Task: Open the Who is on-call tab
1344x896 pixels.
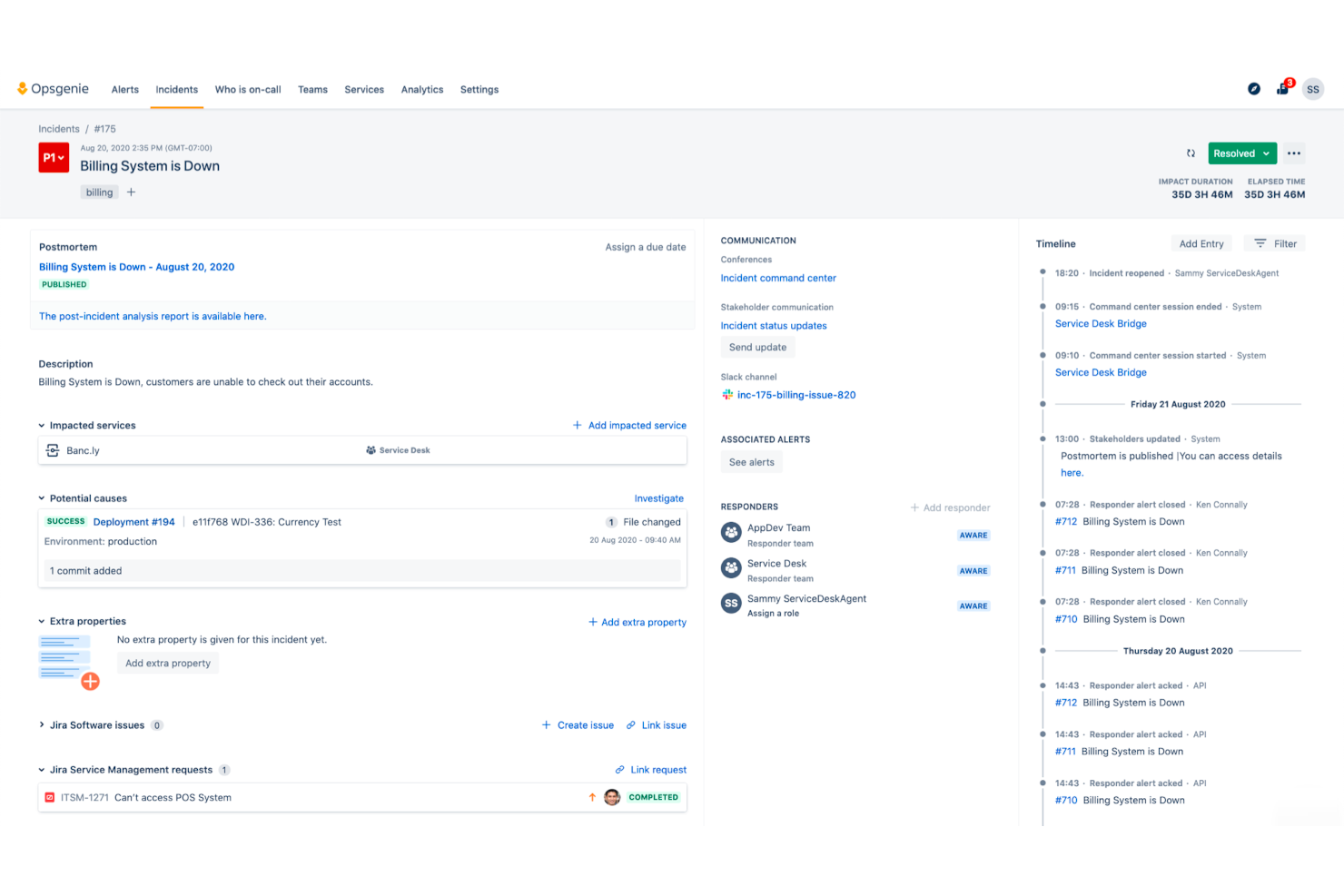Action: (x=248, y=89)
